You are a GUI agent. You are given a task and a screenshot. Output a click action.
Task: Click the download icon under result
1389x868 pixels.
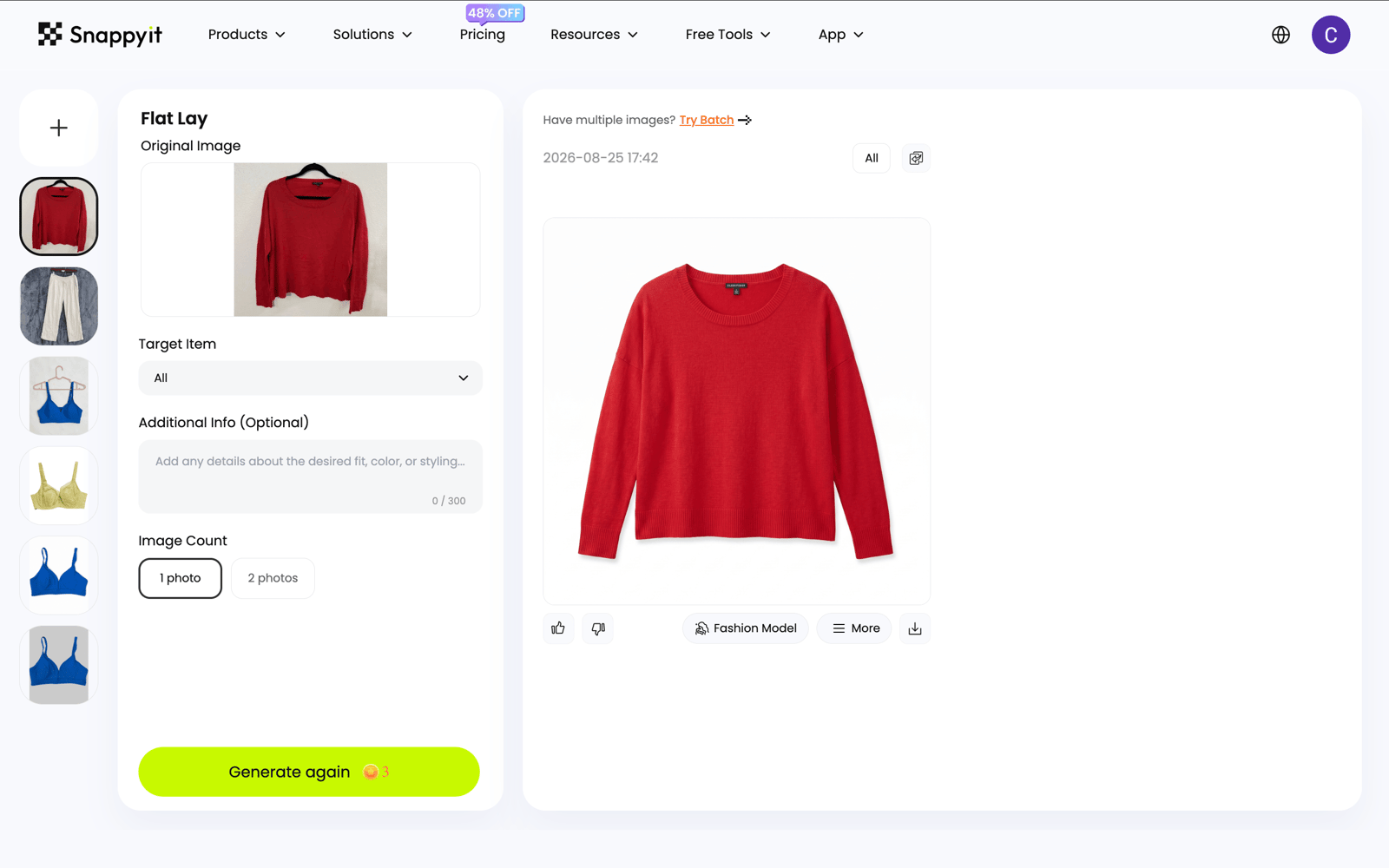tap(915, 628)
